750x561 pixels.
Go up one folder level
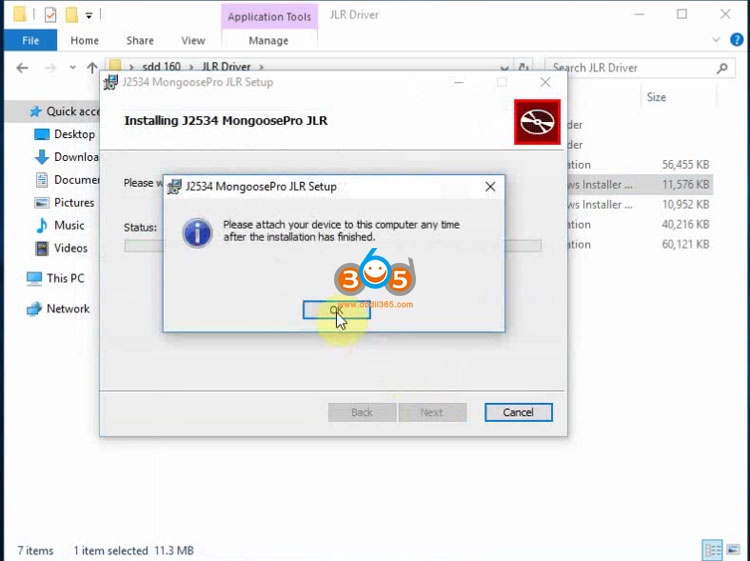tap(92, 67)
